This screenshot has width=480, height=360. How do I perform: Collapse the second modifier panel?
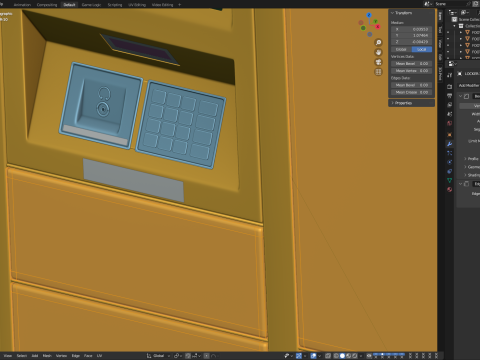[x=461, y=184]
